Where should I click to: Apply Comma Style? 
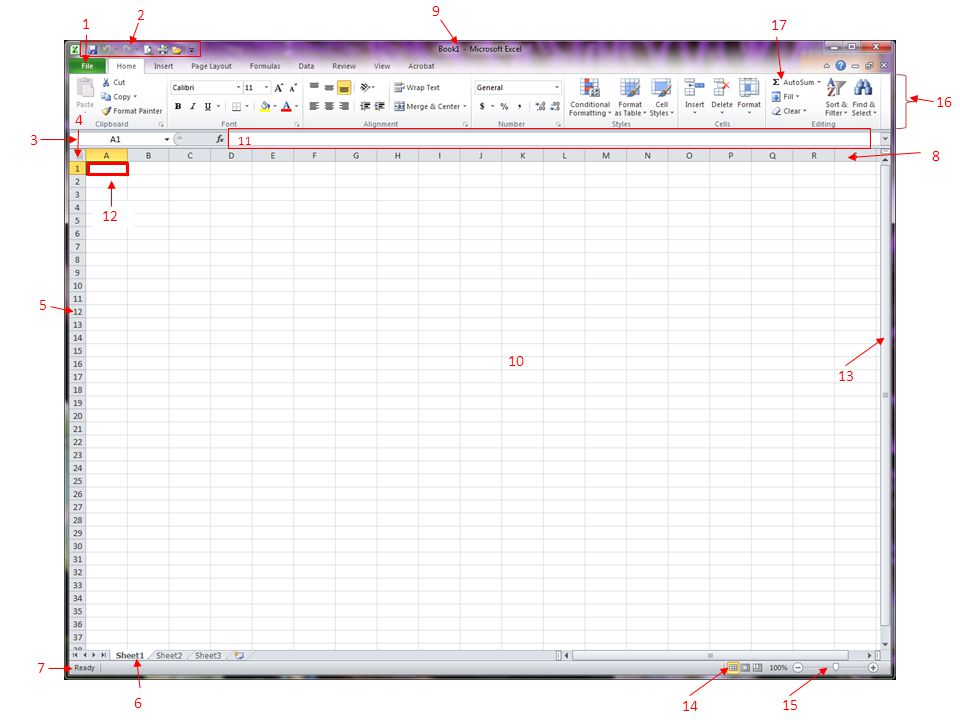pos(519,107)
